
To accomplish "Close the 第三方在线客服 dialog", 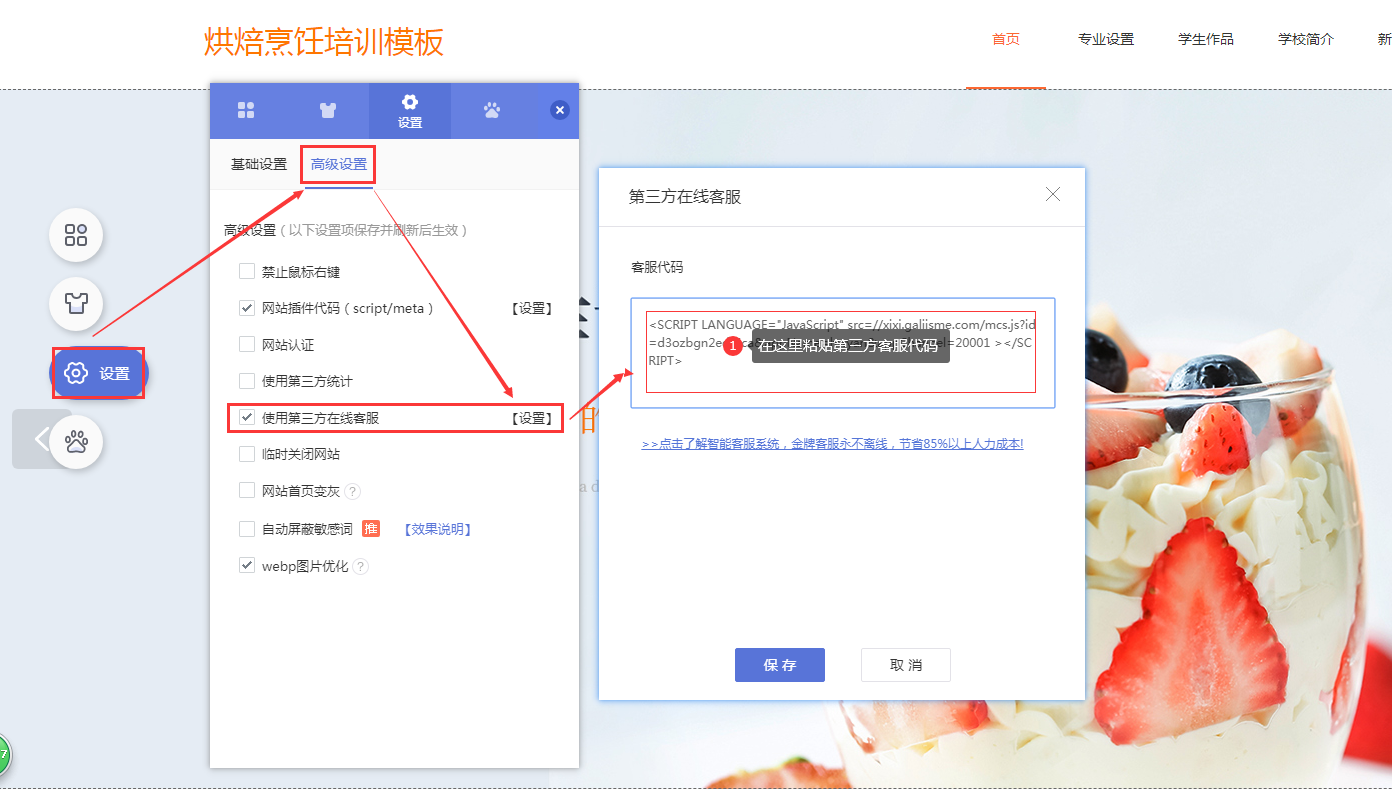I will [x=1053, y=195].
